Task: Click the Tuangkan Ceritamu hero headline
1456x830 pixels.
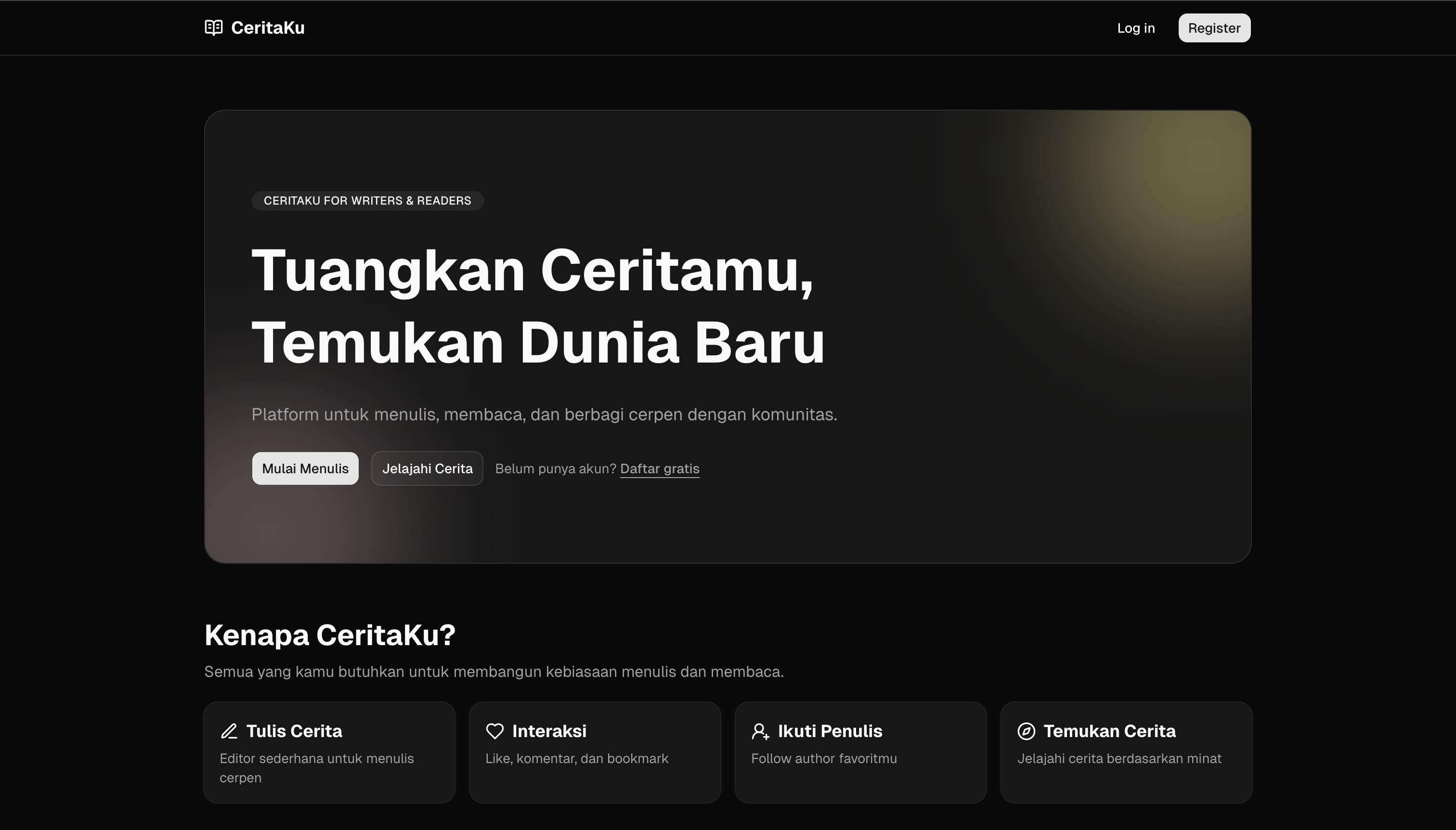Action: [538, 306]
